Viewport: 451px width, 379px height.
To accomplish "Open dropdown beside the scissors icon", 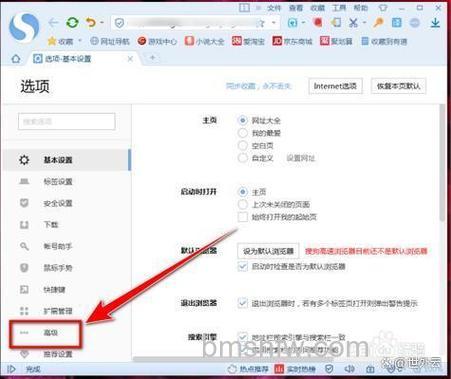I will click(x=364, y=23).
